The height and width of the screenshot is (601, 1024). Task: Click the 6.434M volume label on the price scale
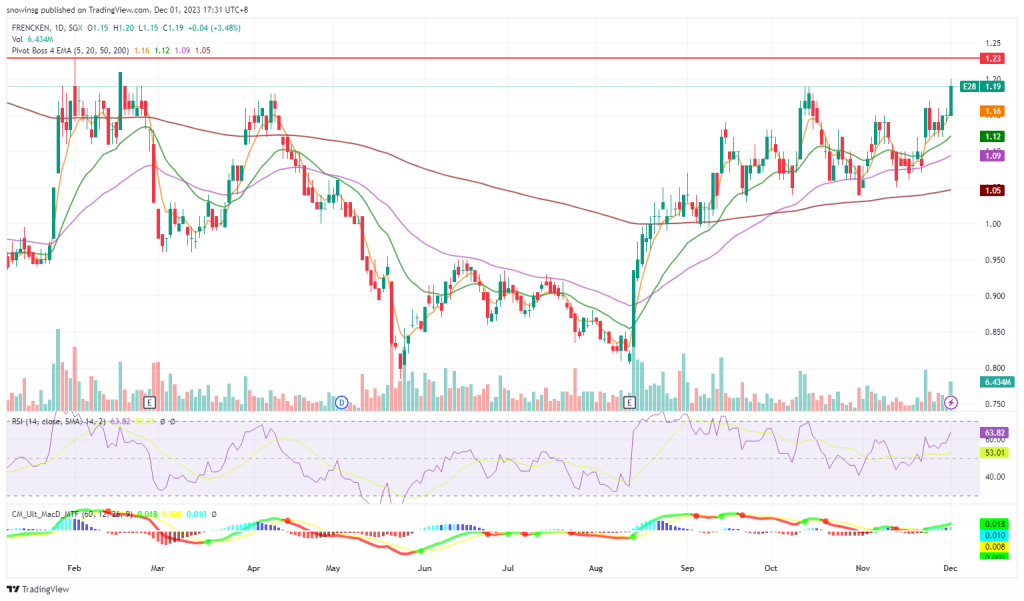pos(997,382)
